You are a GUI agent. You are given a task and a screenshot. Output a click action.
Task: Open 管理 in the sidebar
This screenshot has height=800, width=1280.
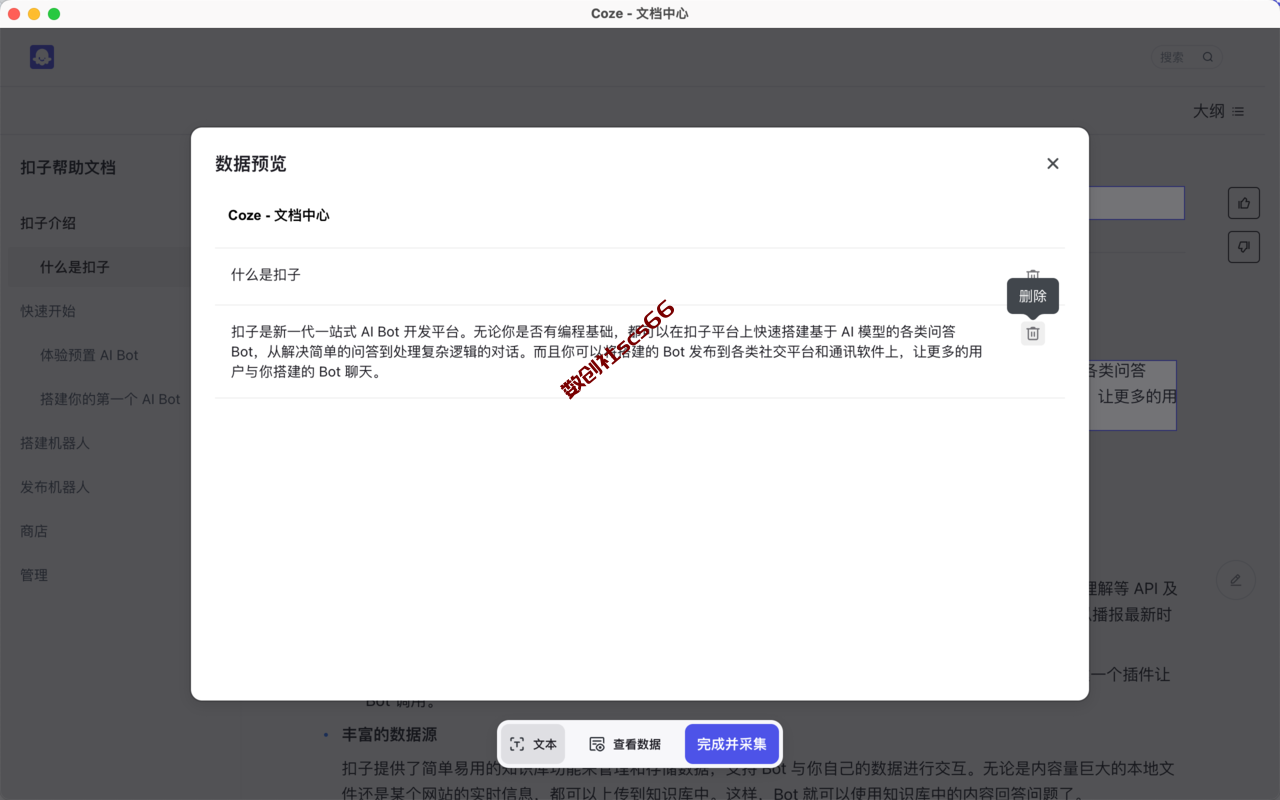click(x=34, y=575)
